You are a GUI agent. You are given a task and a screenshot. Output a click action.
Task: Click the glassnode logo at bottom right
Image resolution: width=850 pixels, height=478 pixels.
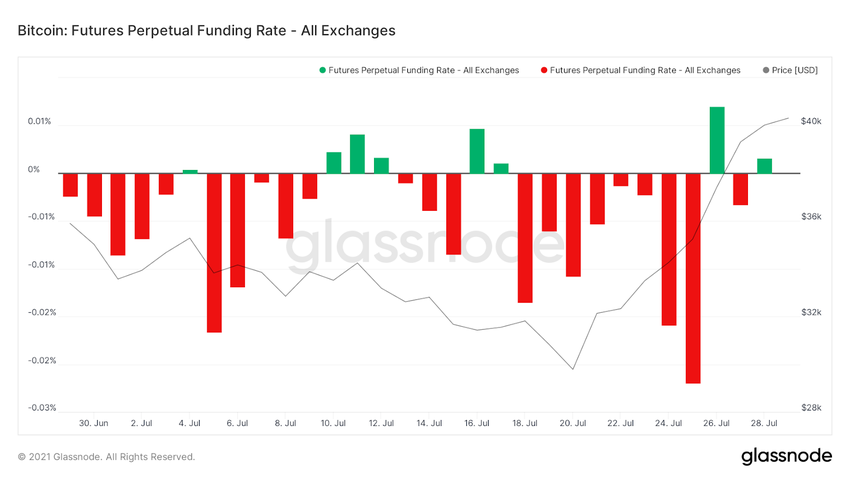click(x=786, y=456)
